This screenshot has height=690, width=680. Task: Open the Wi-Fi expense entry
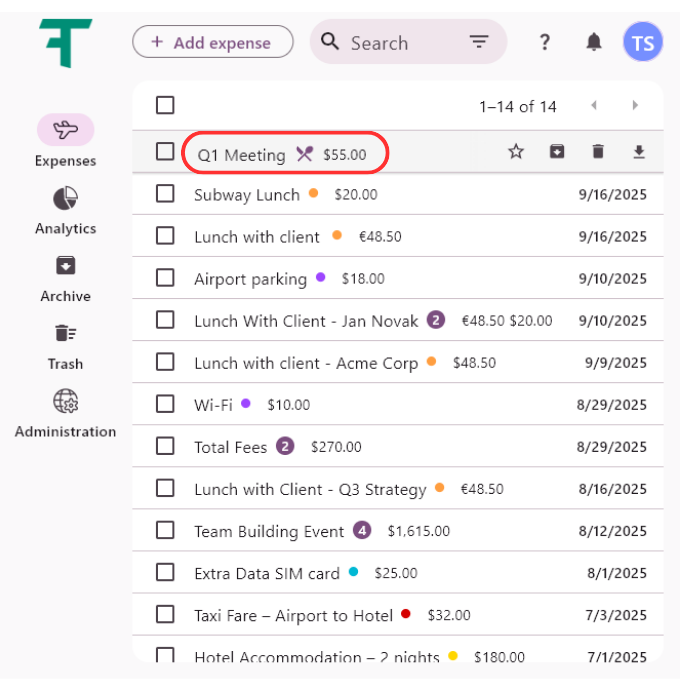coord(213,405)
